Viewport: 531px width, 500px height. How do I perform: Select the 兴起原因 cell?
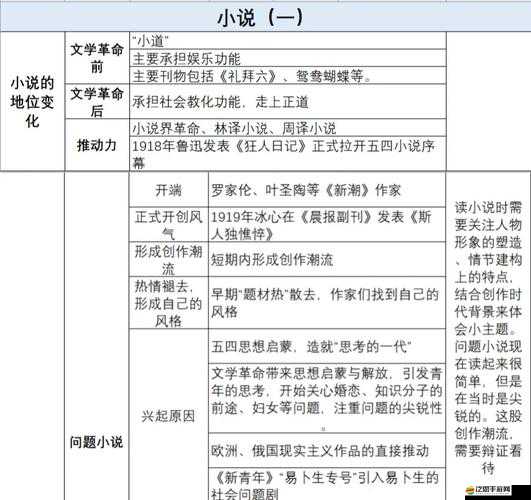tap(169, 415)
